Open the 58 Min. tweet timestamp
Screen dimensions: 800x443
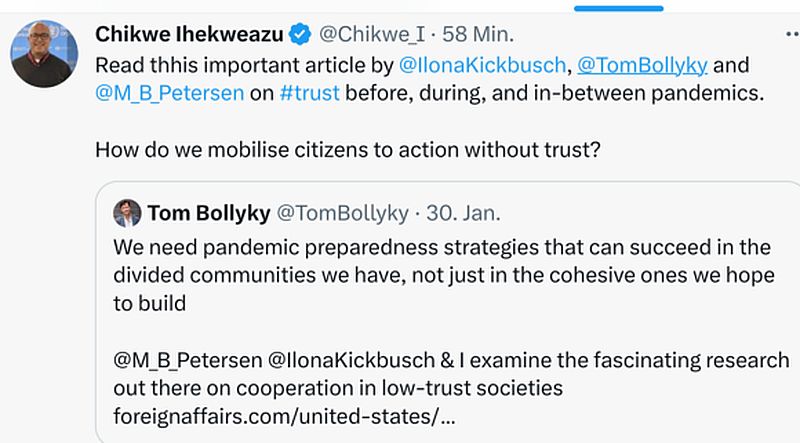tap(478, 35)
